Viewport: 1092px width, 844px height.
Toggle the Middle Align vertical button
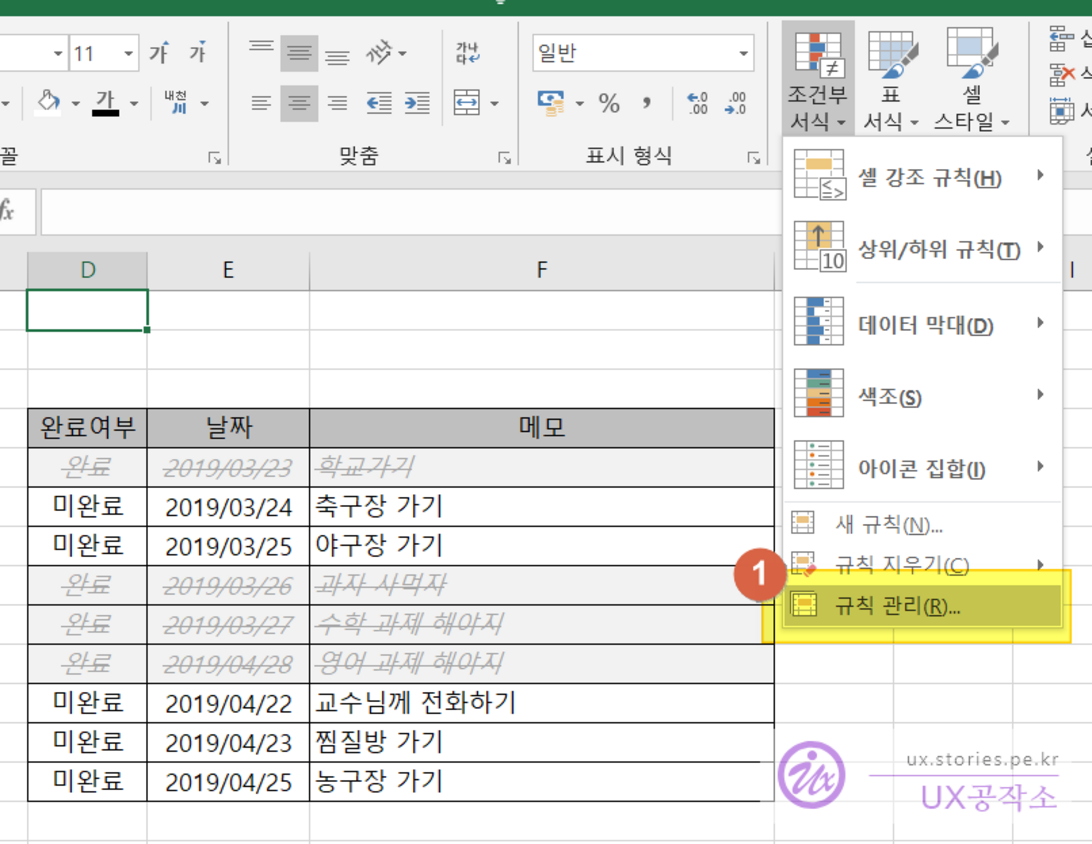(x=298, y=53)
